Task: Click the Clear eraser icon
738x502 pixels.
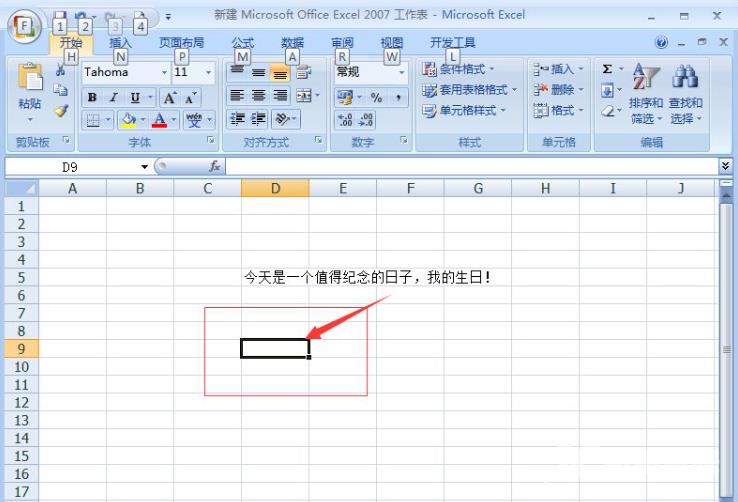Action: click(x=607, y=111)
